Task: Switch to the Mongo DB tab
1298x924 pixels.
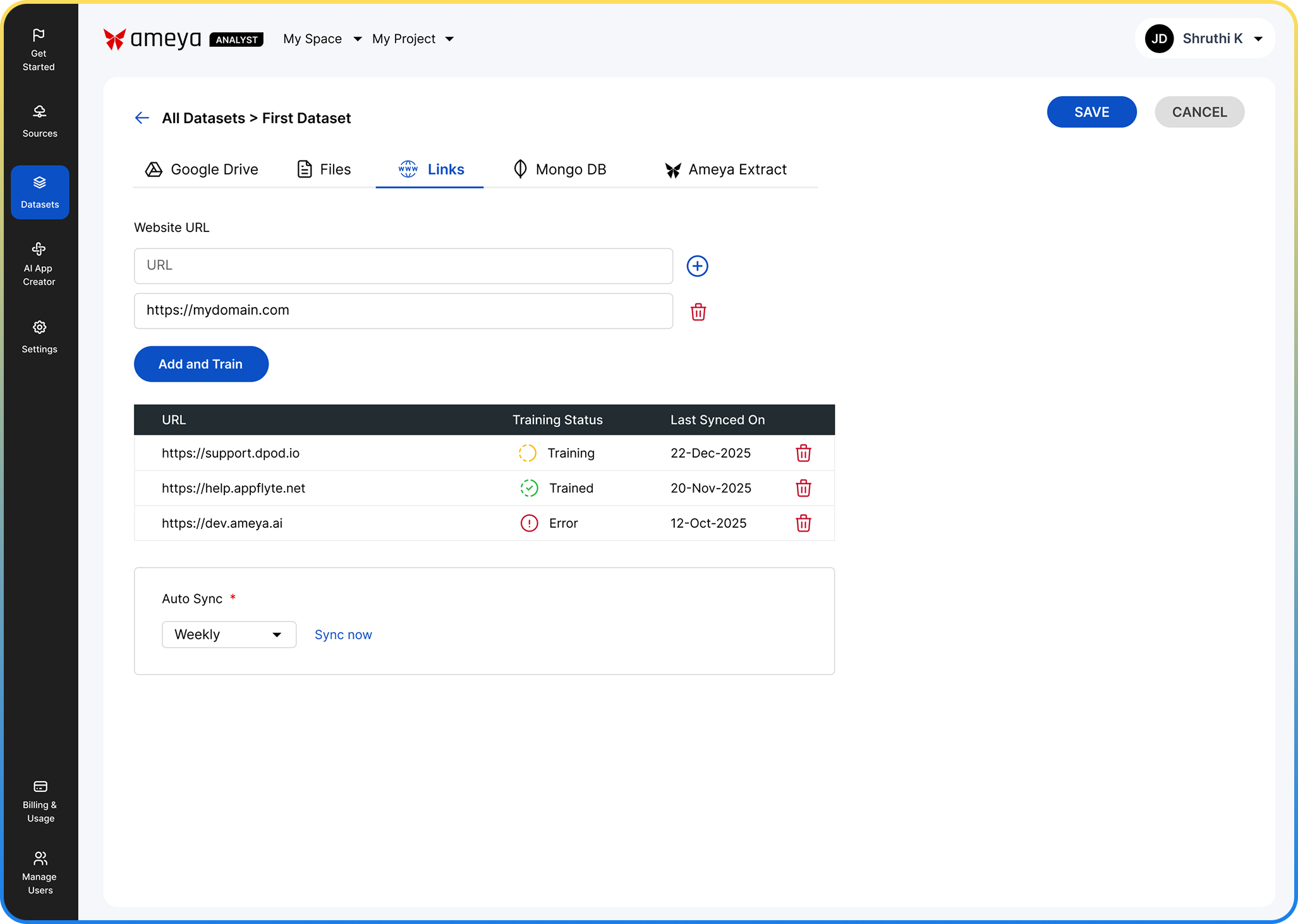Action: (x=559, y=169)
